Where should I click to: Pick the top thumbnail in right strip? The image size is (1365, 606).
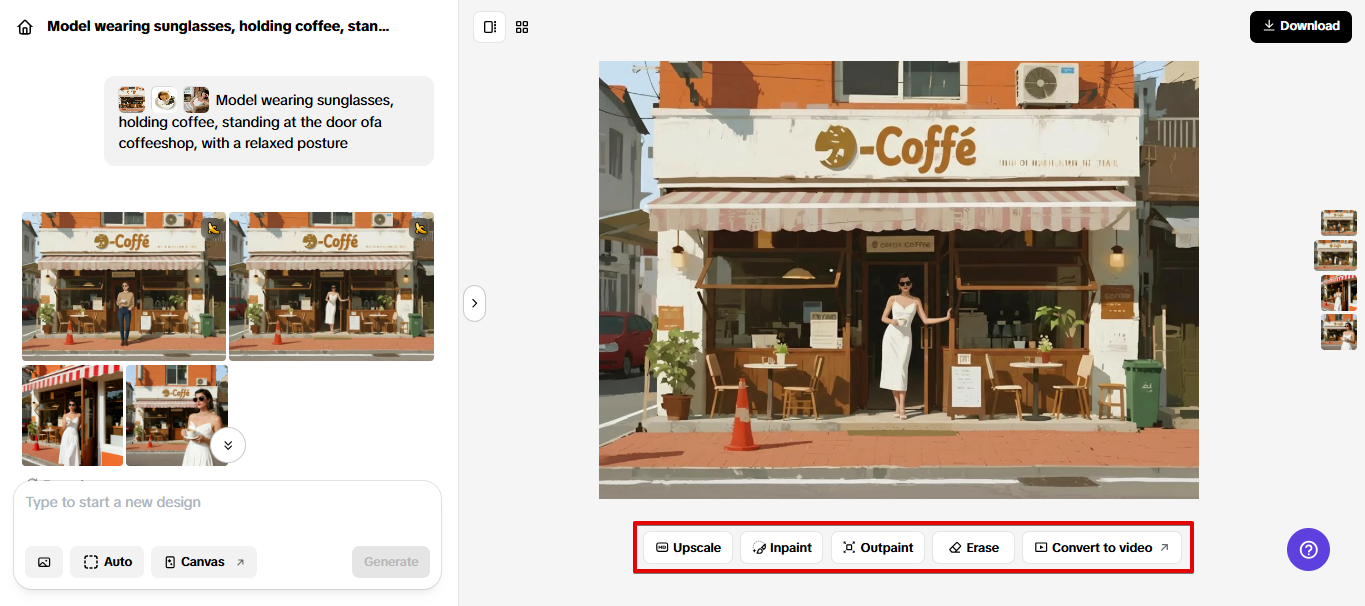click(x=1338, y=222)
